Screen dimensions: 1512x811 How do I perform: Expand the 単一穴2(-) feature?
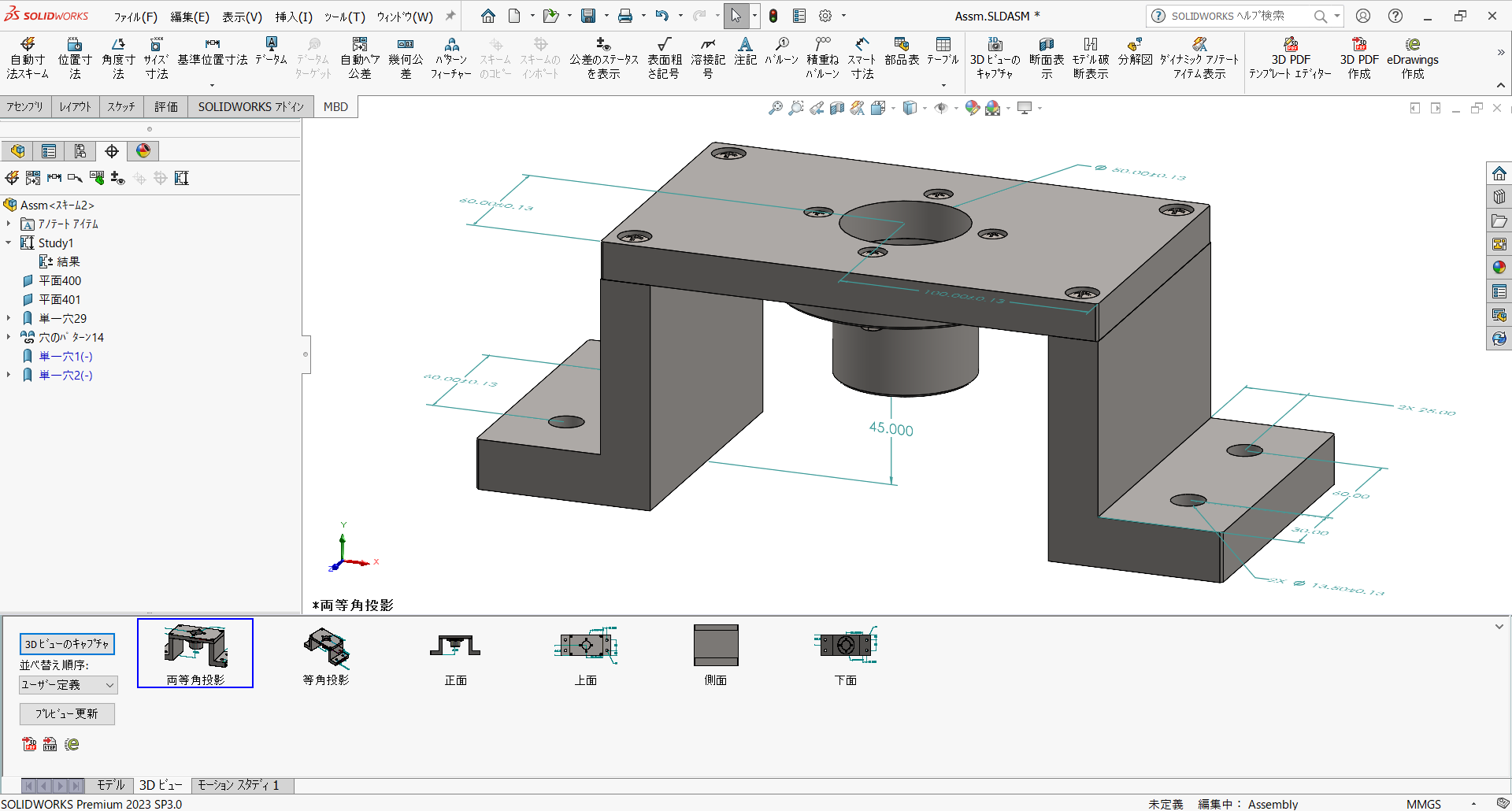click(9, 375)
